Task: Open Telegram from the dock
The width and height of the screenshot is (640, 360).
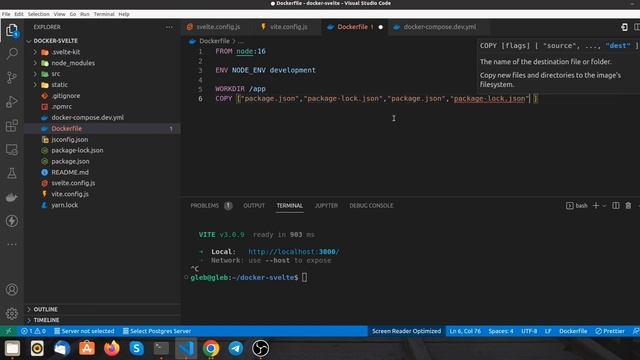Action: click(236, 348)
